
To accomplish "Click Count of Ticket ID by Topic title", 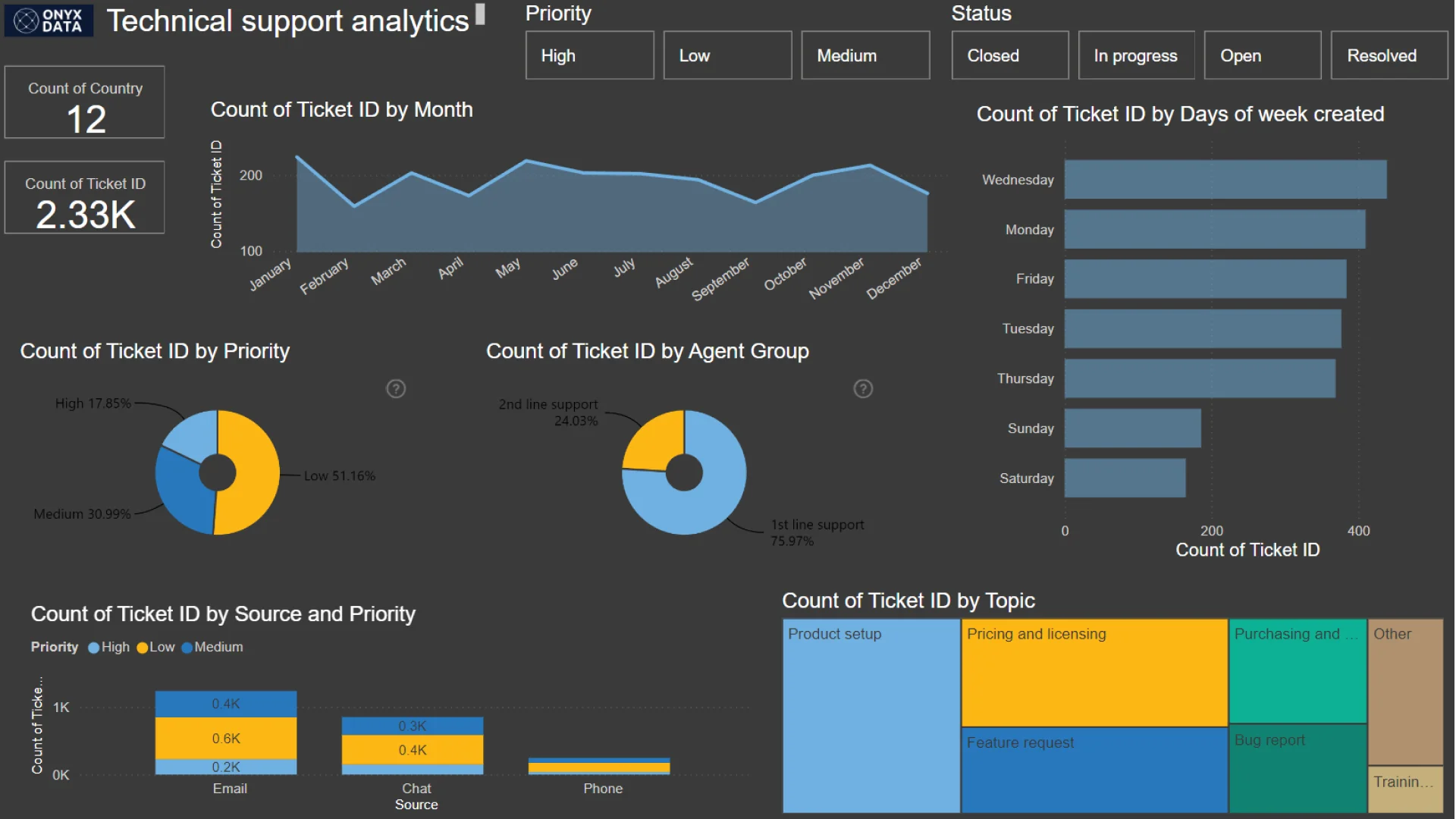I will 908,601.
